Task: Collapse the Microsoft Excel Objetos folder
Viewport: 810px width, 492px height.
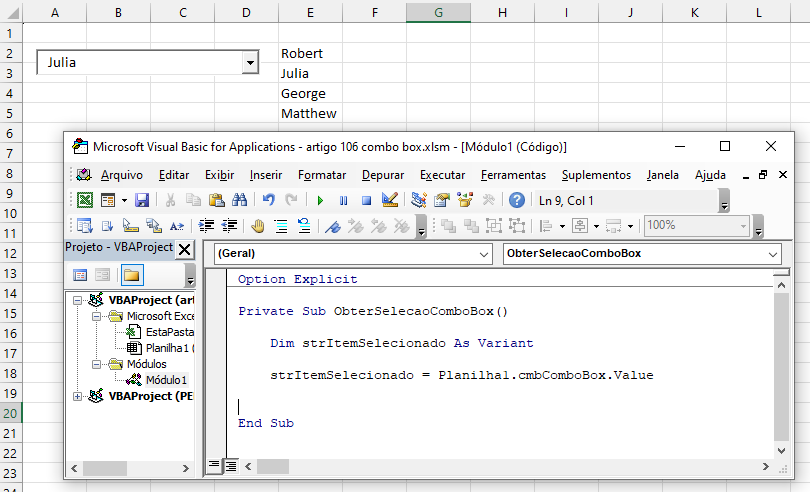Action: tap(96, 316)
